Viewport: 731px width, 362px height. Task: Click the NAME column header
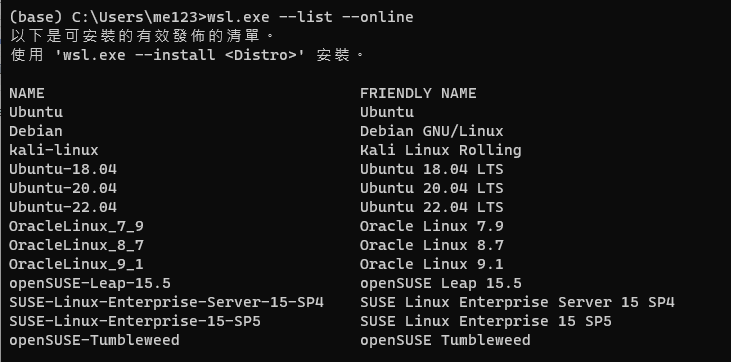point(27,93)
